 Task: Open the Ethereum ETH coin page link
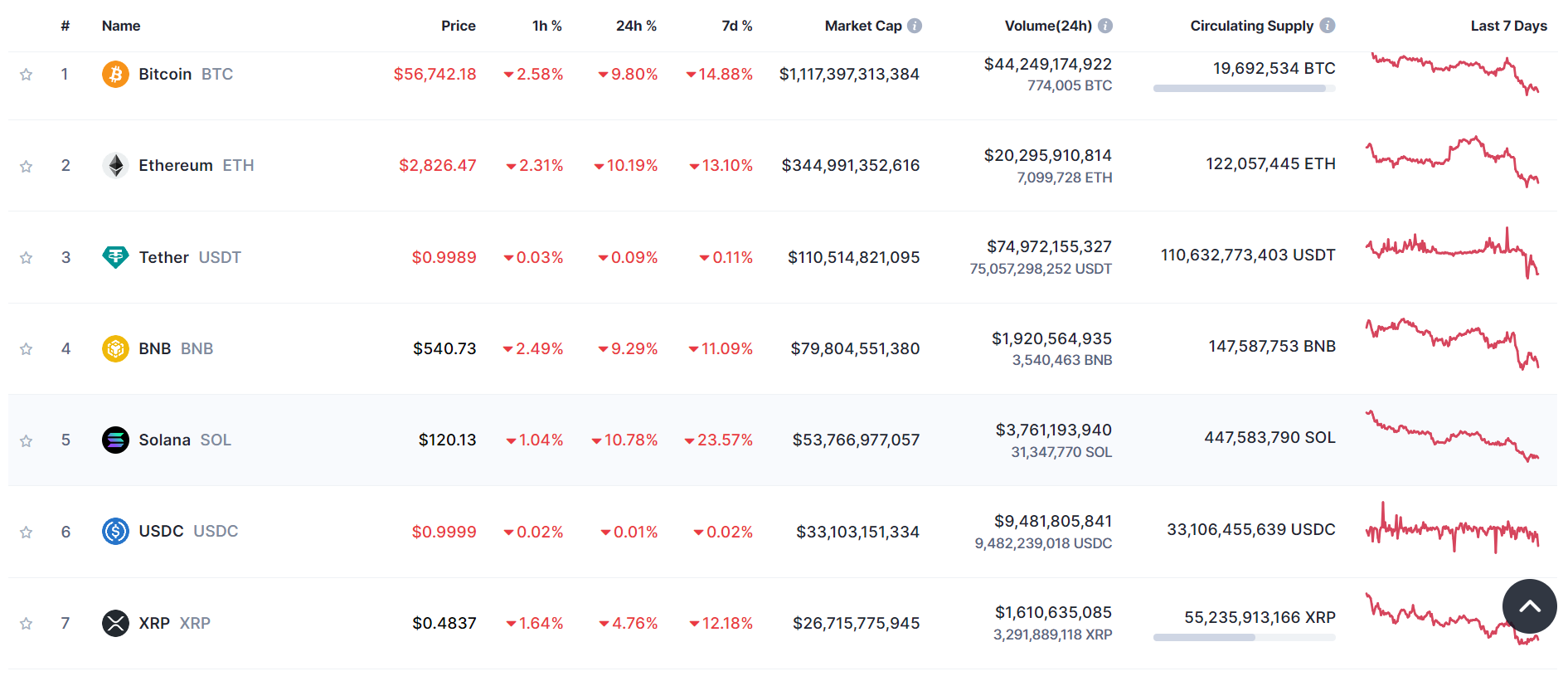pyautogui.click(x=196, y=166)
